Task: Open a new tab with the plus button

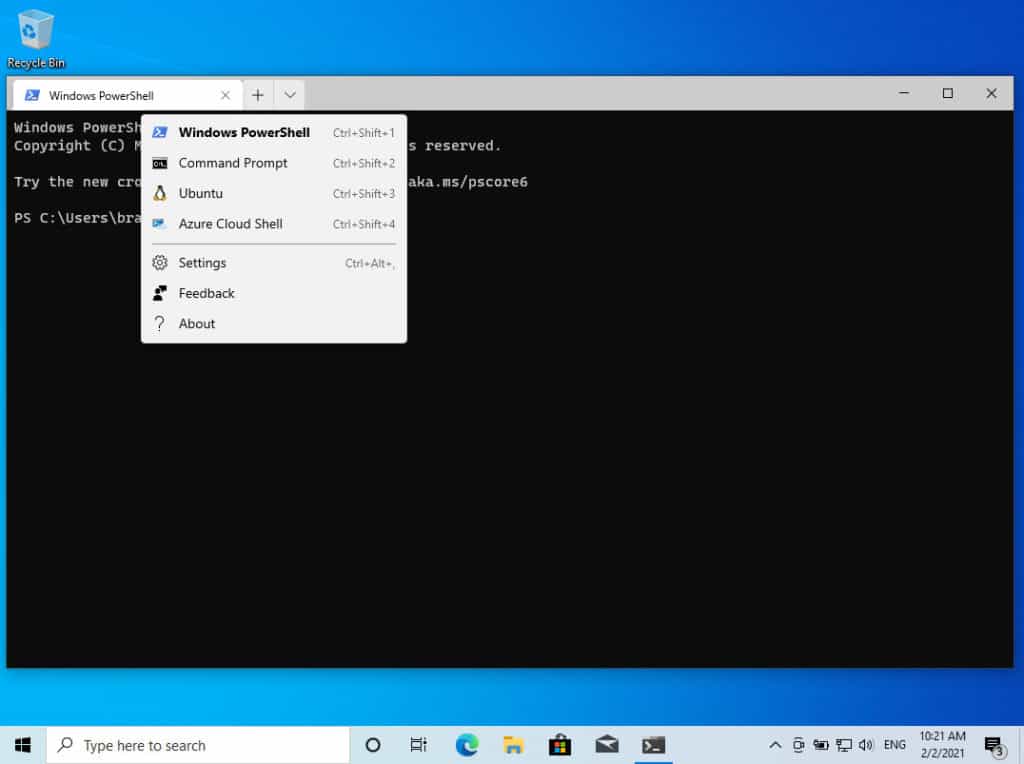Action: [x=257, y=93]
